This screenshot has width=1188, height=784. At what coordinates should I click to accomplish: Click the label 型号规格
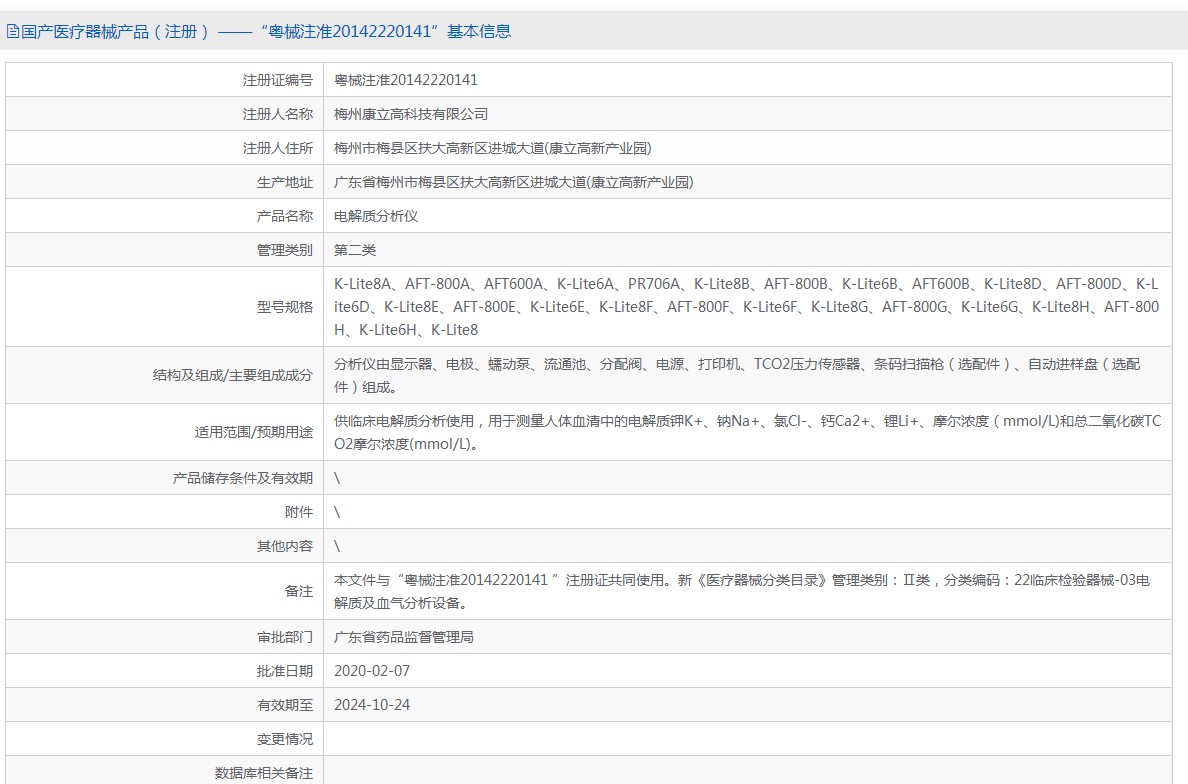coord(284,307)
